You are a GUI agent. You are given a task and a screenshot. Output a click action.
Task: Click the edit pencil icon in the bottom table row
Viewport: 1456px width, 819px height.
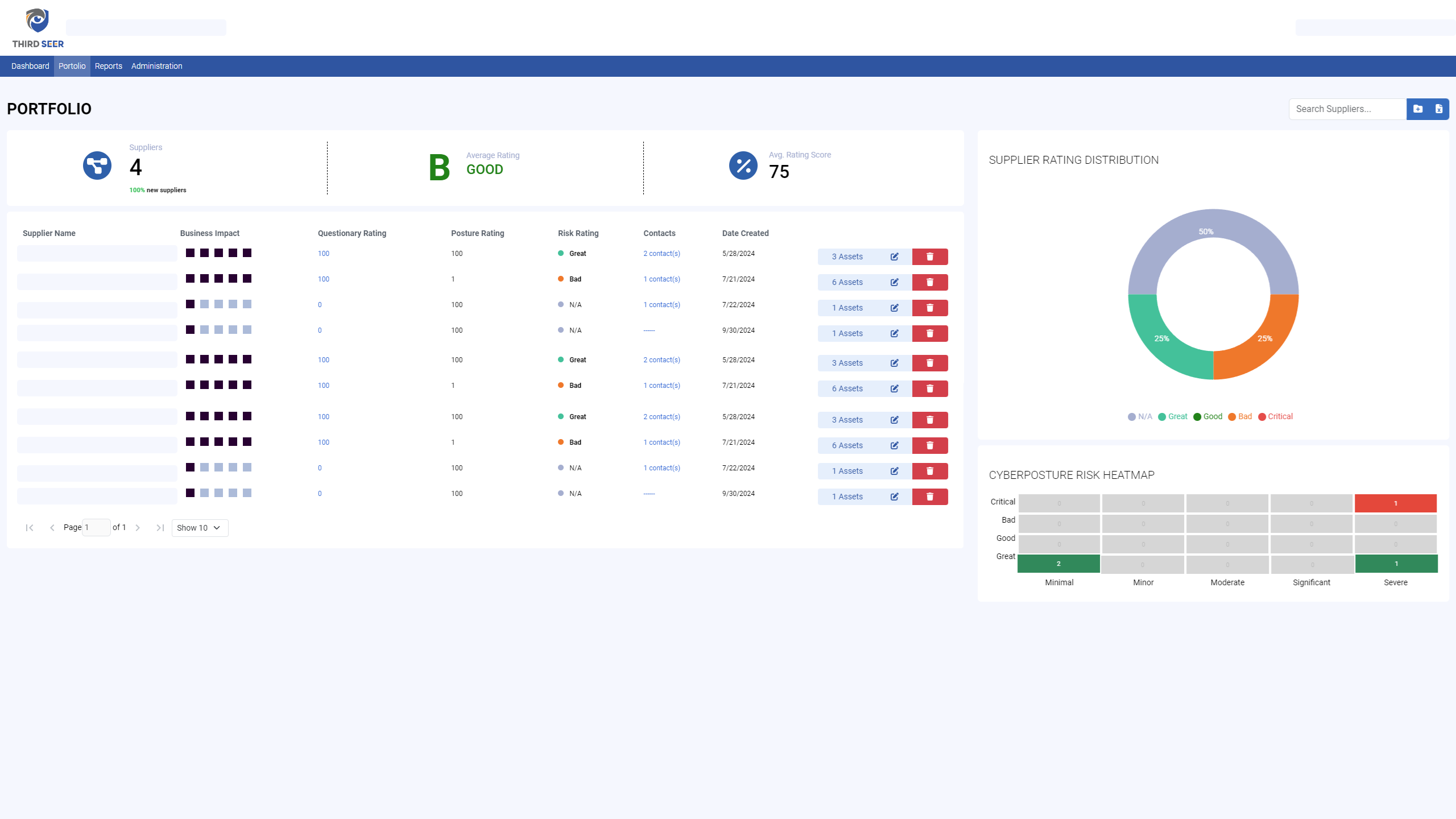coord(895,497)
